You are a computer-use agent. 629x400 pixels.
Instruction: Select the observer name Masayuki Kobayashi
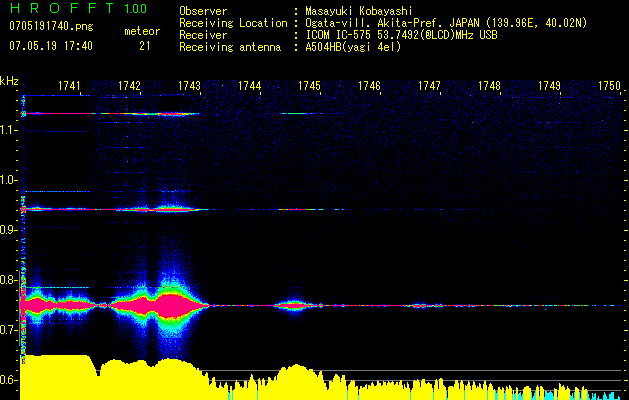[x=359, y=11]
